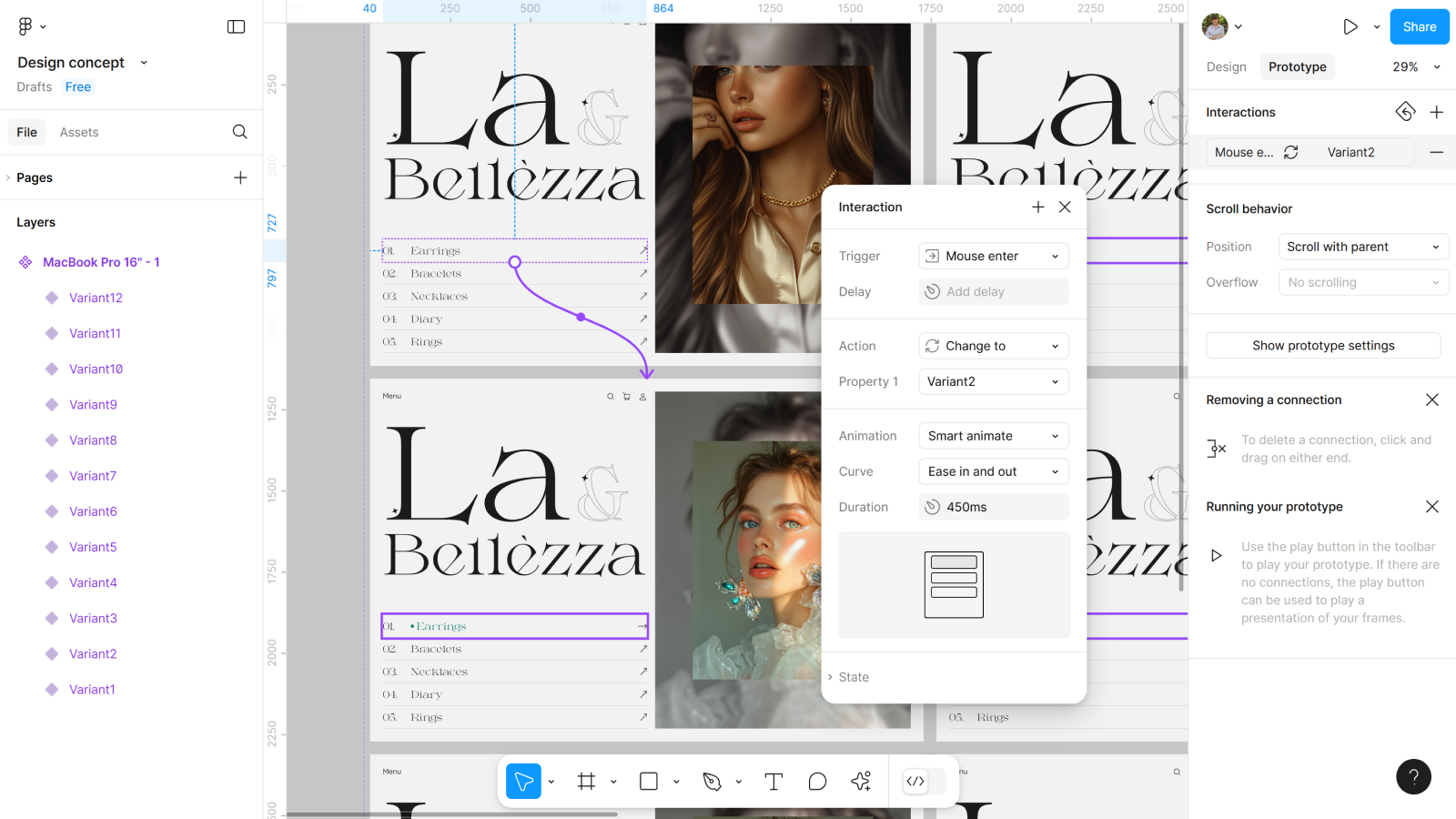The image size is (1456, 819).
Task: Toggle the sidebar panel layout icon
Action: click(x=236, y=27)
